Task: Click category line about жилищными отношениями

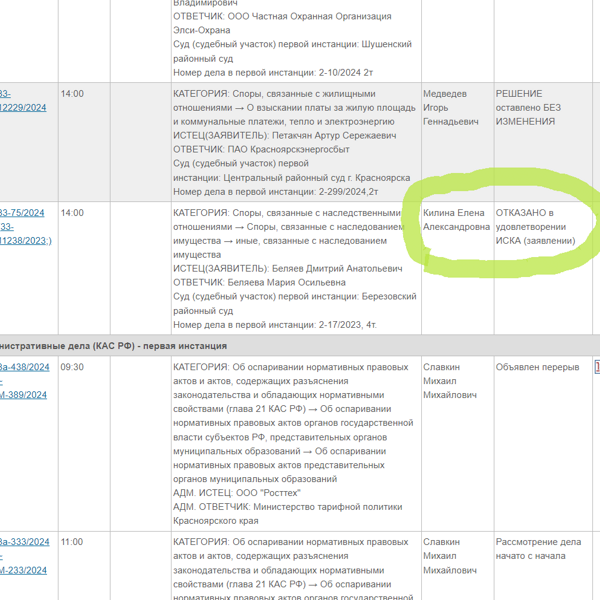Action: coord(274,94)
